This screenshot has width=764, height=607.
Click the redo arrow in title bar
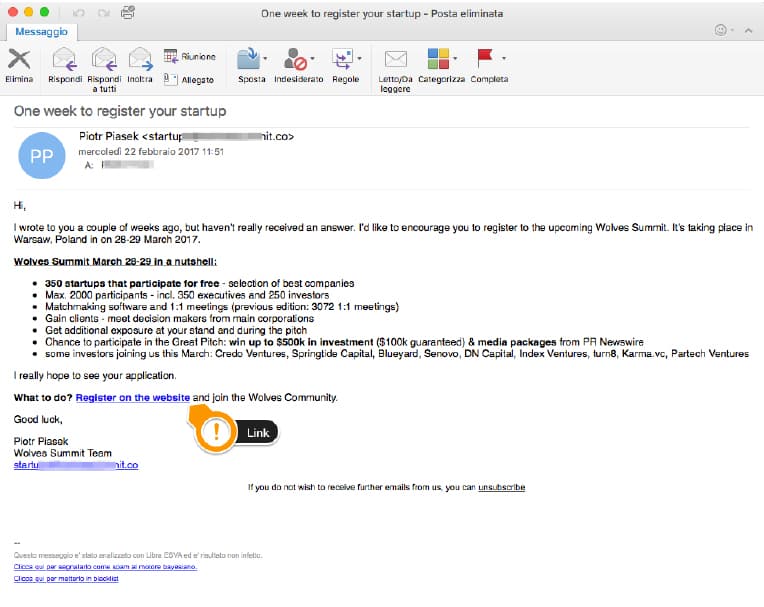point(104,13)
